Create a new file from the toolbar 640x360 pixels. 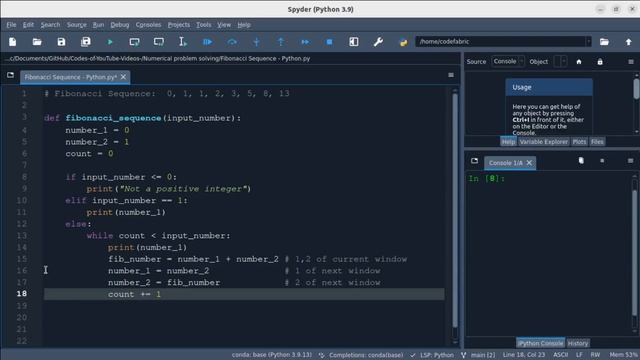13,42
